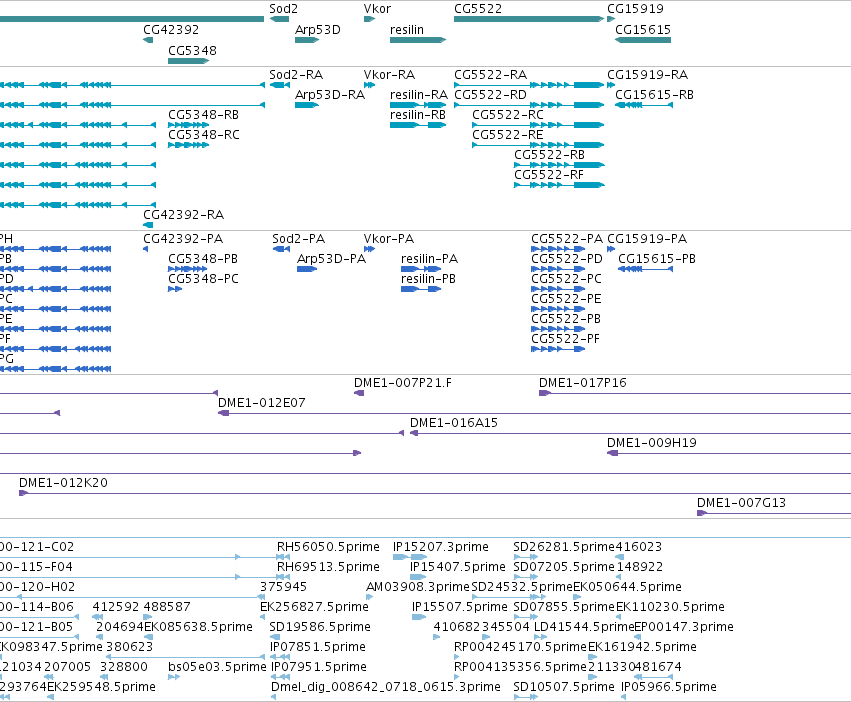The width and height of the screenshot is (851, 702).
Task: Open EST EK256827.5prime
Action: coord(314,608)
